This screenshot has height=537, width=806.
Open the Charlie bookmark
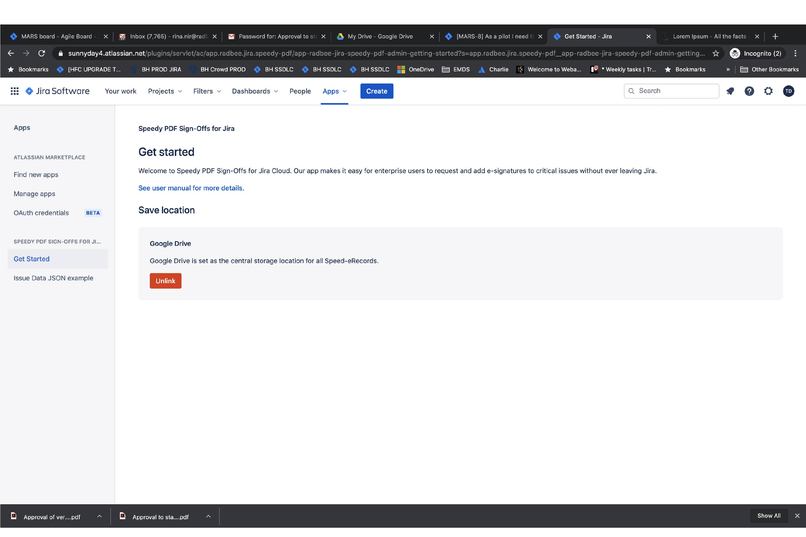pos(493,69)
